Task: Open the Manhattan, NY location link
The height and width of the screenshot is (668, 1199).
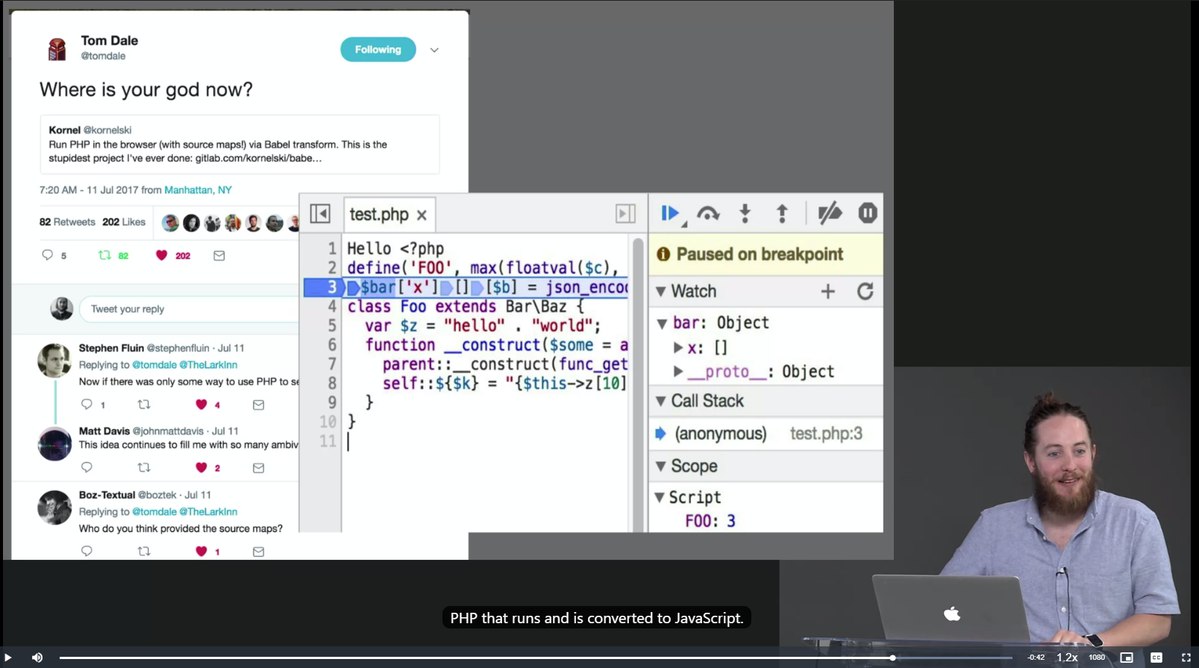Action: 197,190
